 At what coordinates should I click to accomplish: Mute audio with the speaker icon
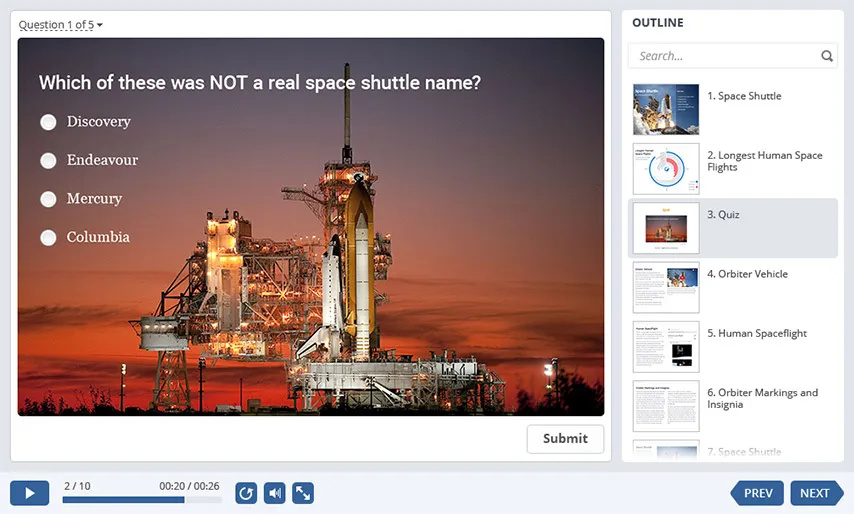click(274, 493)
